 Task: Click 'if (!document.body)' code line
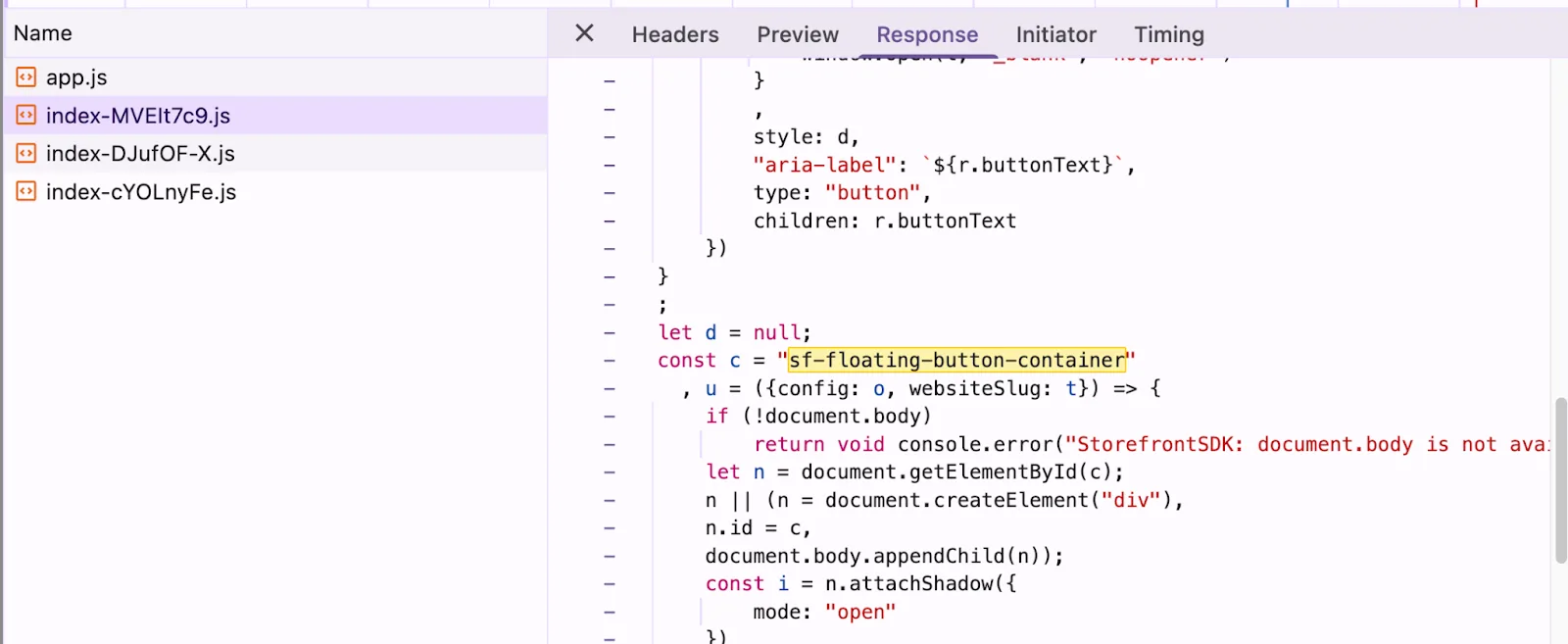[x=818, y=416]
